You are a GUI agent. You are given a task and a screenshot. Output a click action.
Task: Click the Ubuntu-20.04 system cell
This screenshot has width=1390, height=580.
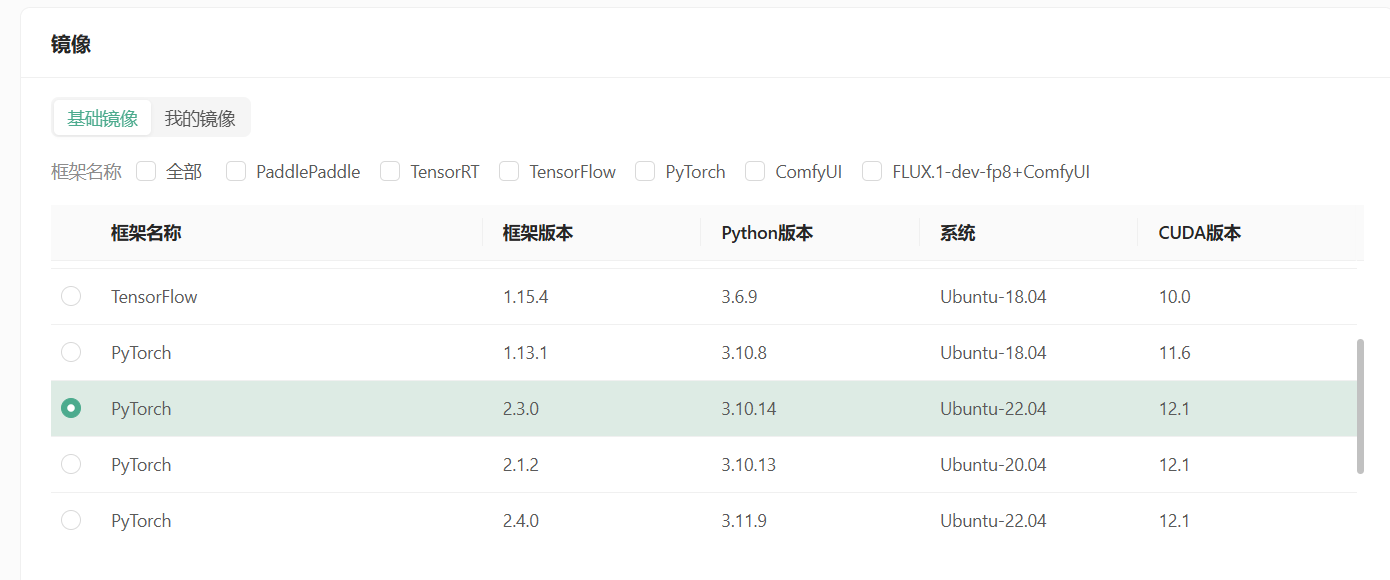993,464
